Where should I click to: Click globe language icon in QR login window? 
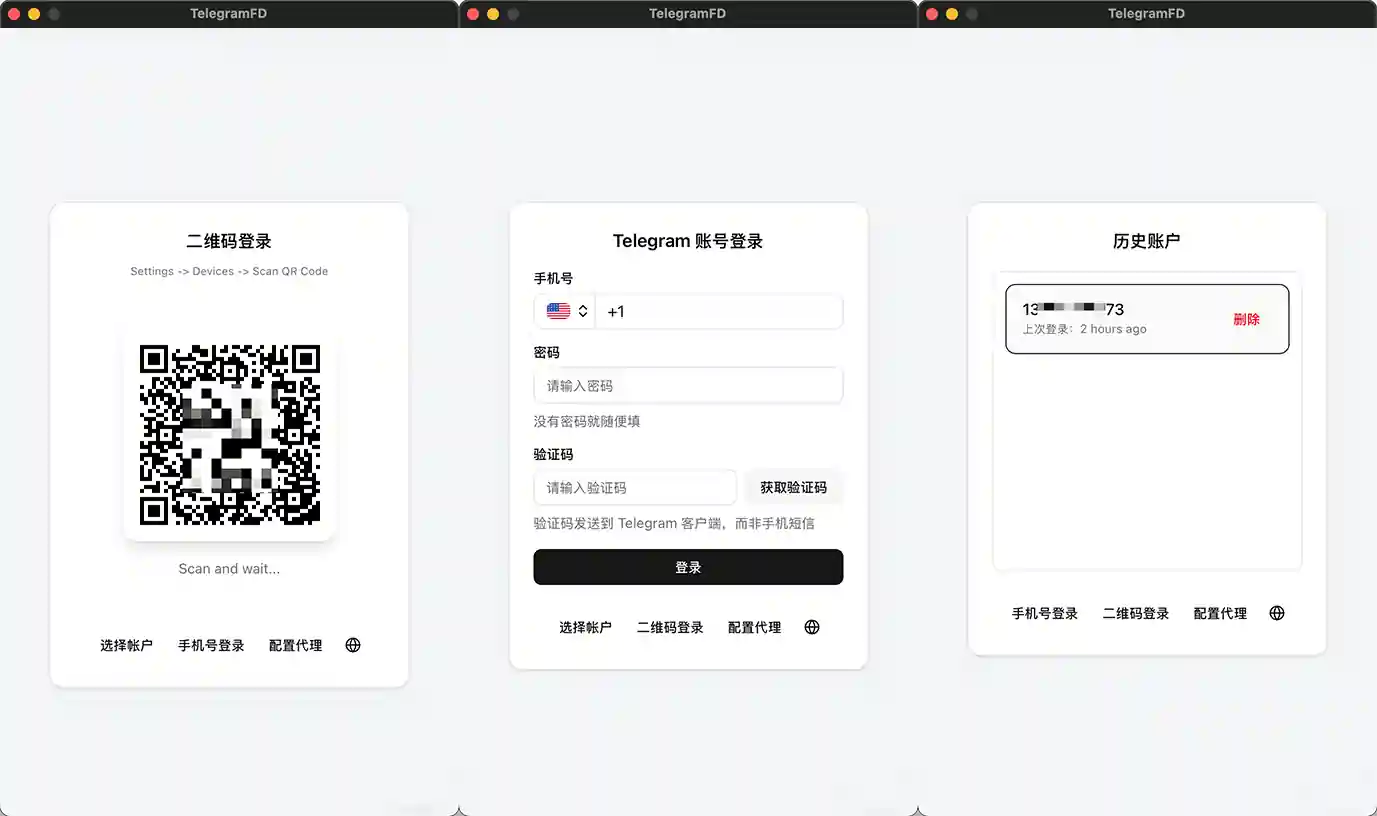tap(352, 645)
